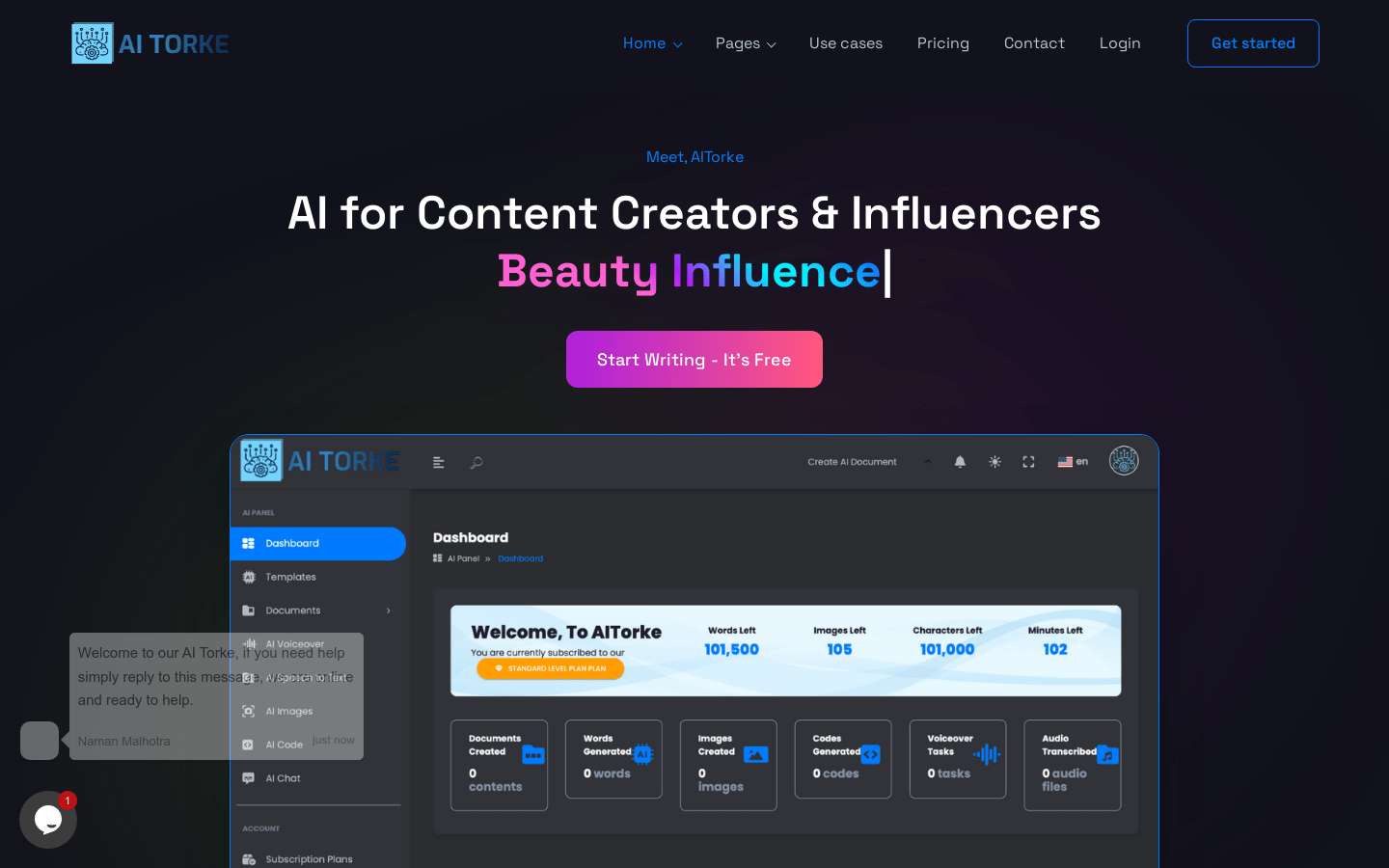Click the search magnifier icon in the dashboard header

click(x=477, y=463)
